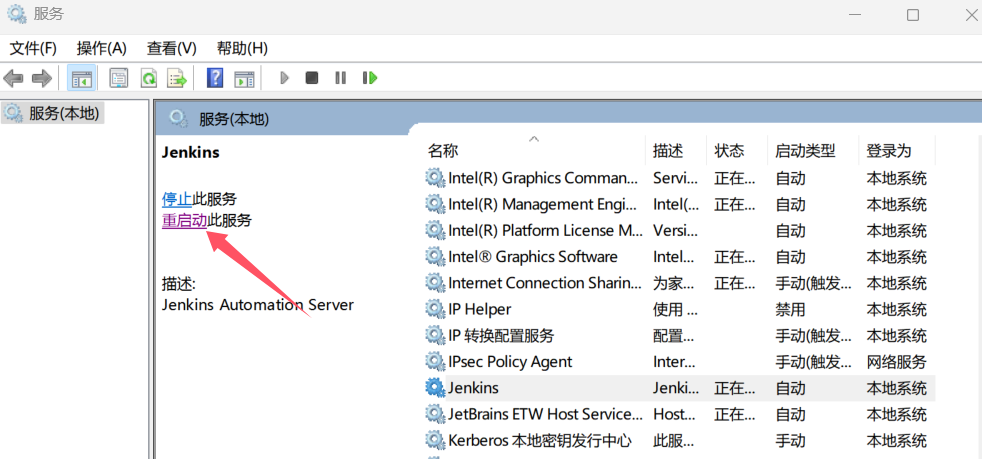The width and height of the screenshot is (982, 459).
Task: Click gear icon beside Internet Connection Sharing
Action: tap(435, 283)
